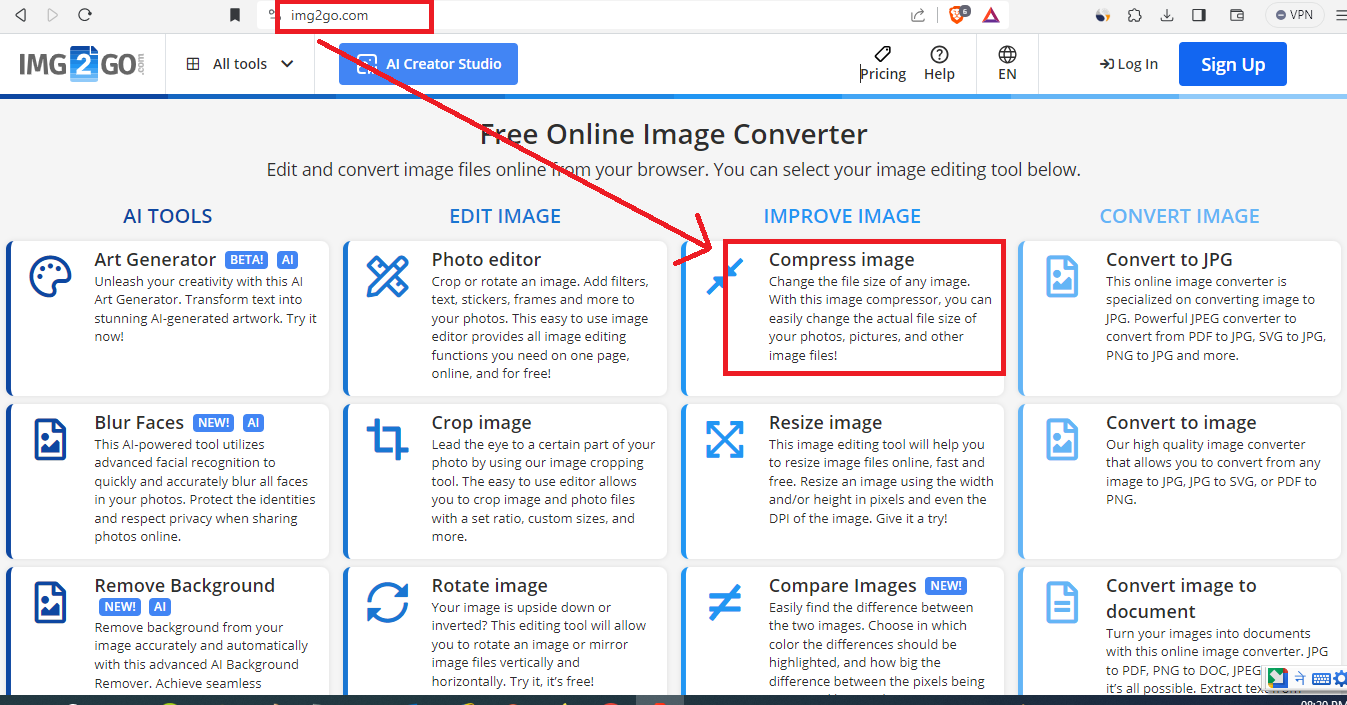The width and height of the screenshot is (1347, 705).
Task: Open the EN language selector
Action: point(1007,64)
